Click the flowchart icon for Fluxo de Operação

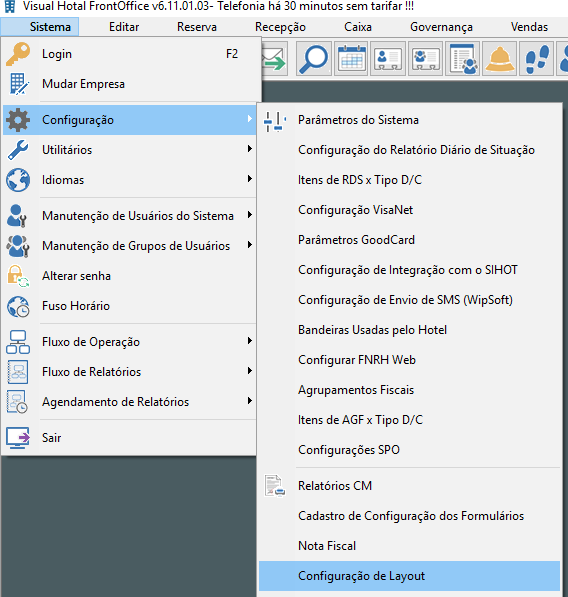(x=18, y=342)
